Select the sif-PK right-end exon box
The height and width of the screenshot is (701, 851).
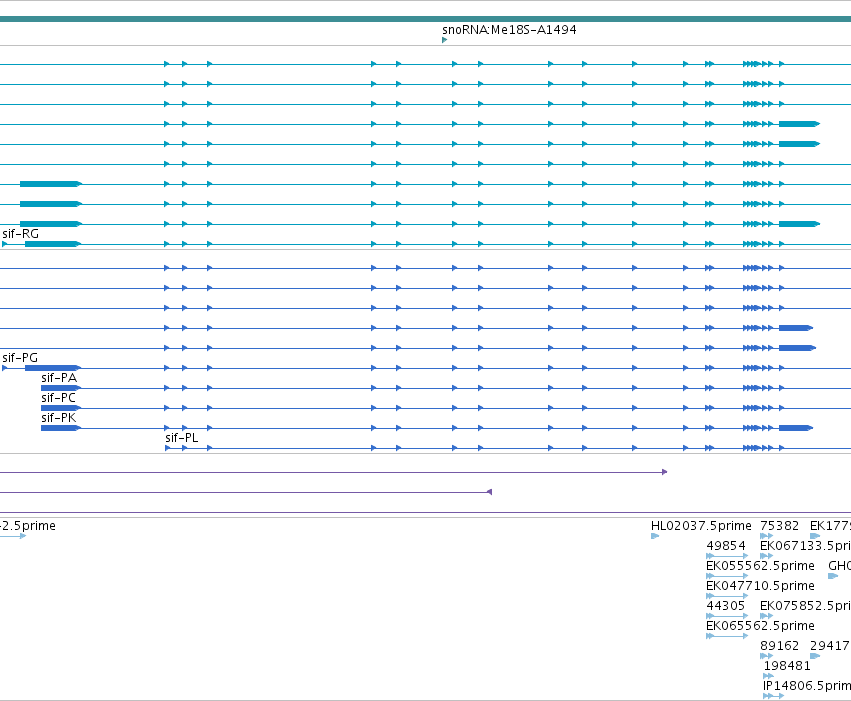(796, 428)
